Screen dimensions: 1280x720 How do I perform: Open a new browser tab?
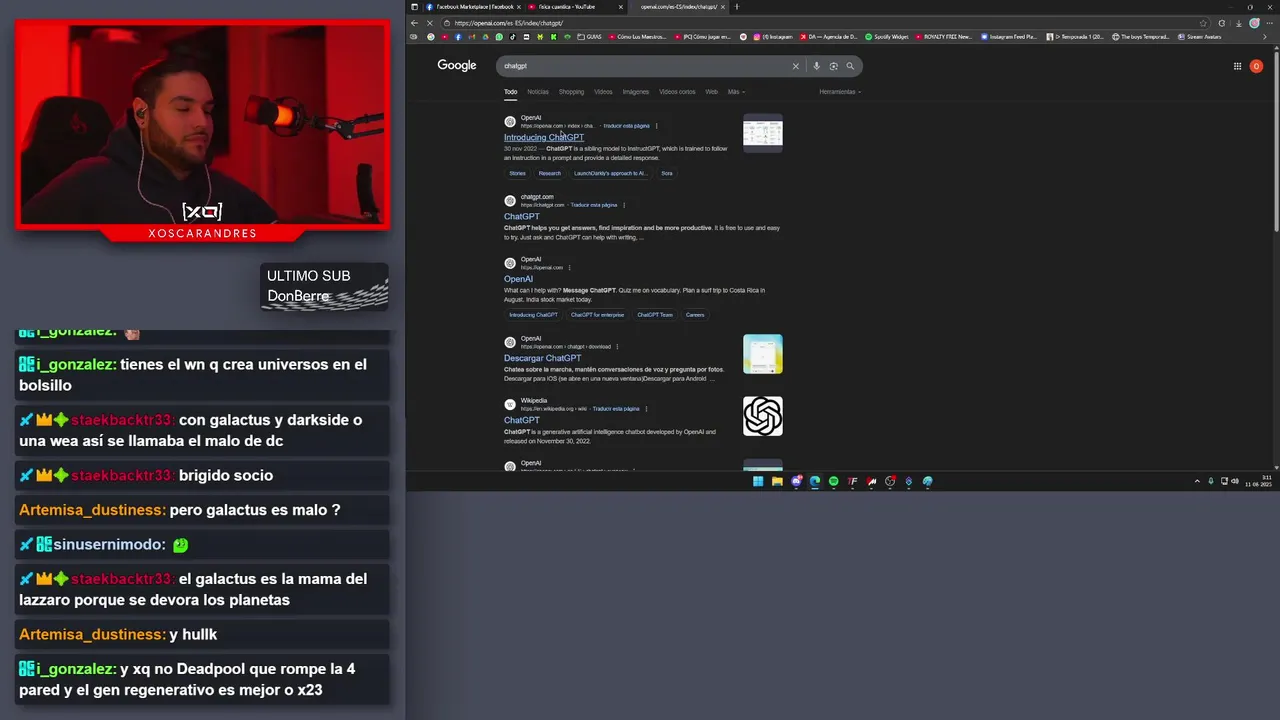(x=737, y=7)
